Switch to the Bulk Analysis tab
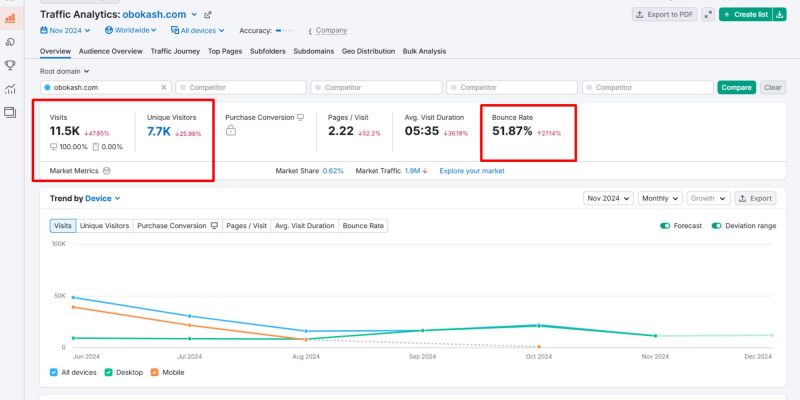The height and width of the screenshot is (400, 800). click(x=424, y=51)
